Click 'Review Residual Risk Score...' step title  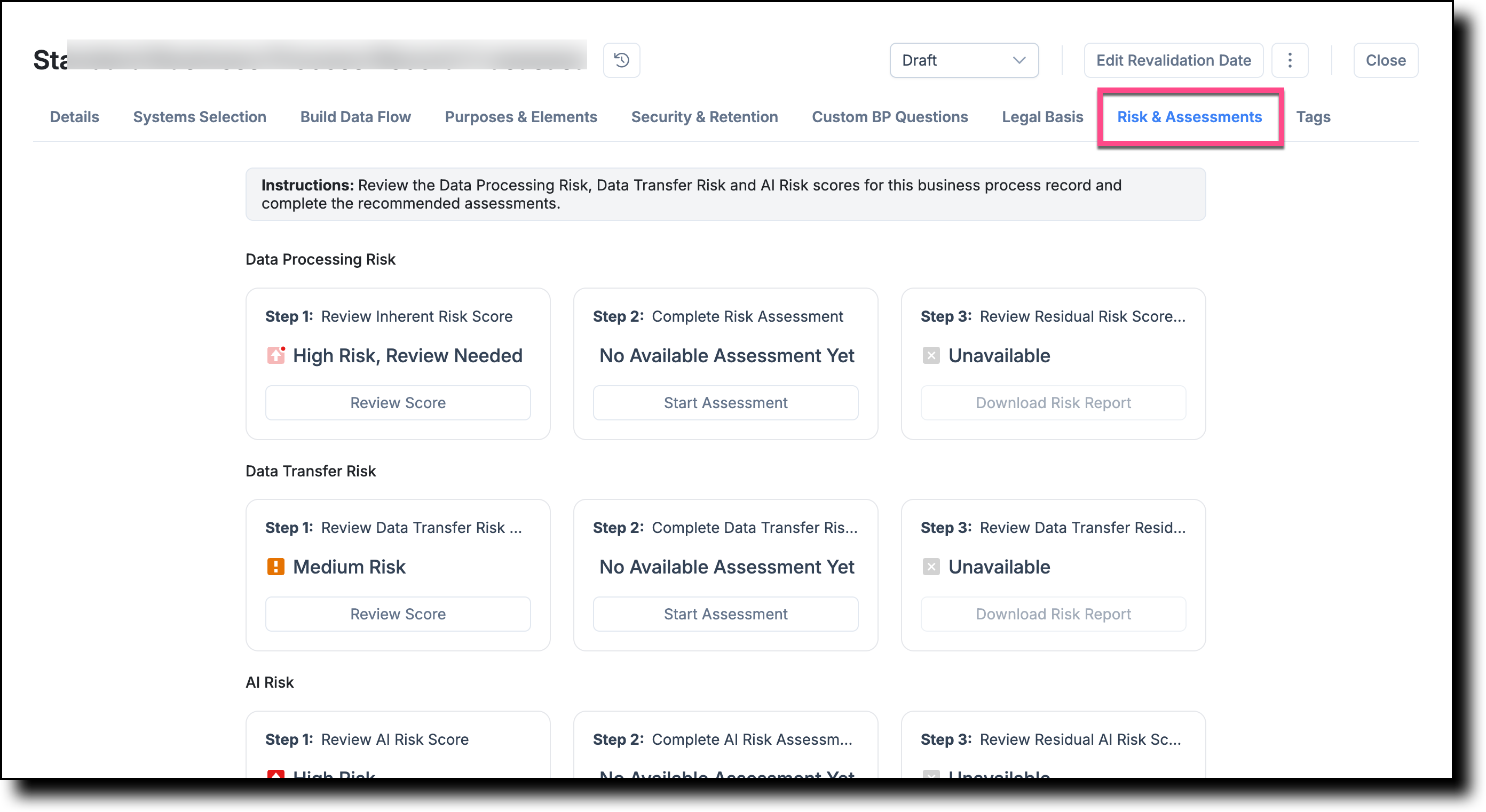tap(1083, 316)
